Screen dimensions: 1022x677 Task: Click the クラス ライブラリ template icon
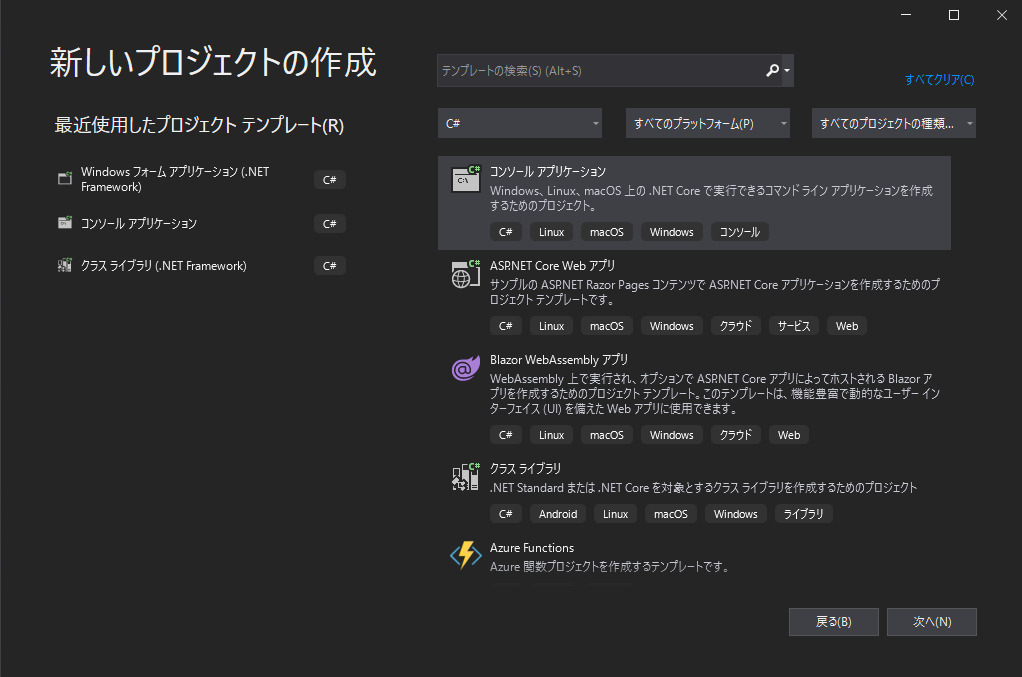pyautogui.click(x=465, y=477)
